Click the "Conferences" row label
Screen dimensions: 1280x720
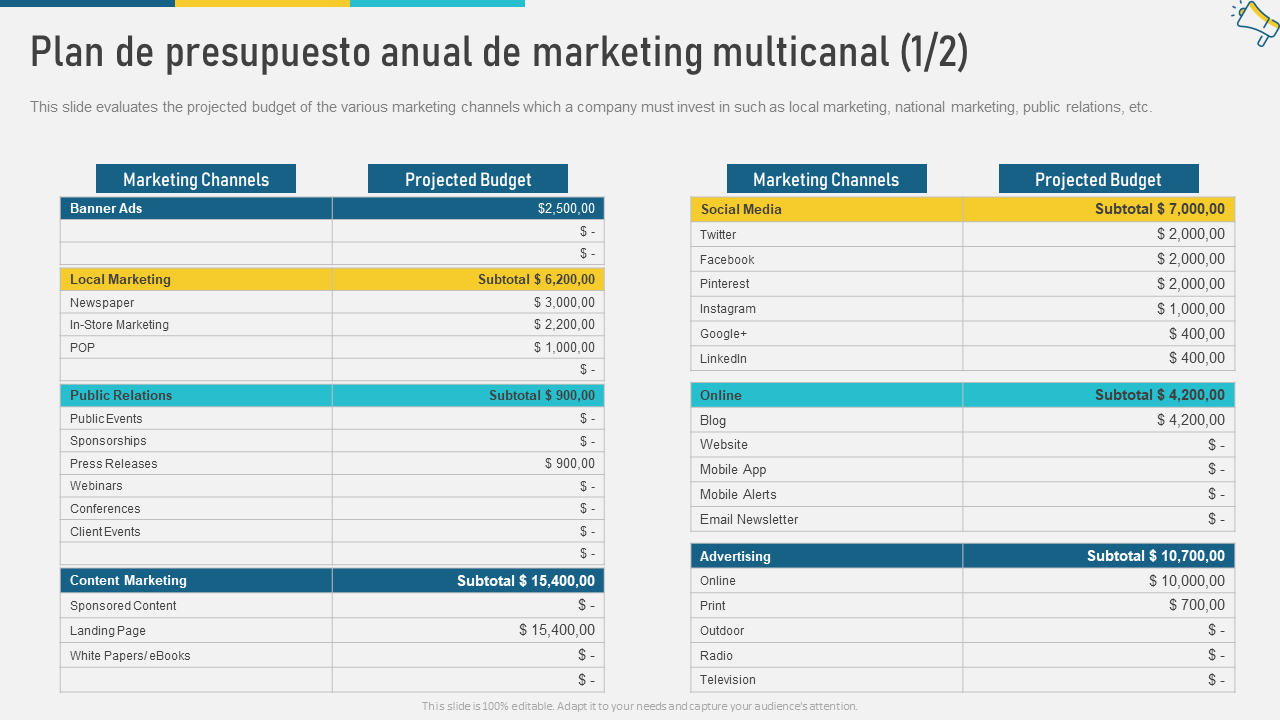pyautogui.click(x=105, y=509)
